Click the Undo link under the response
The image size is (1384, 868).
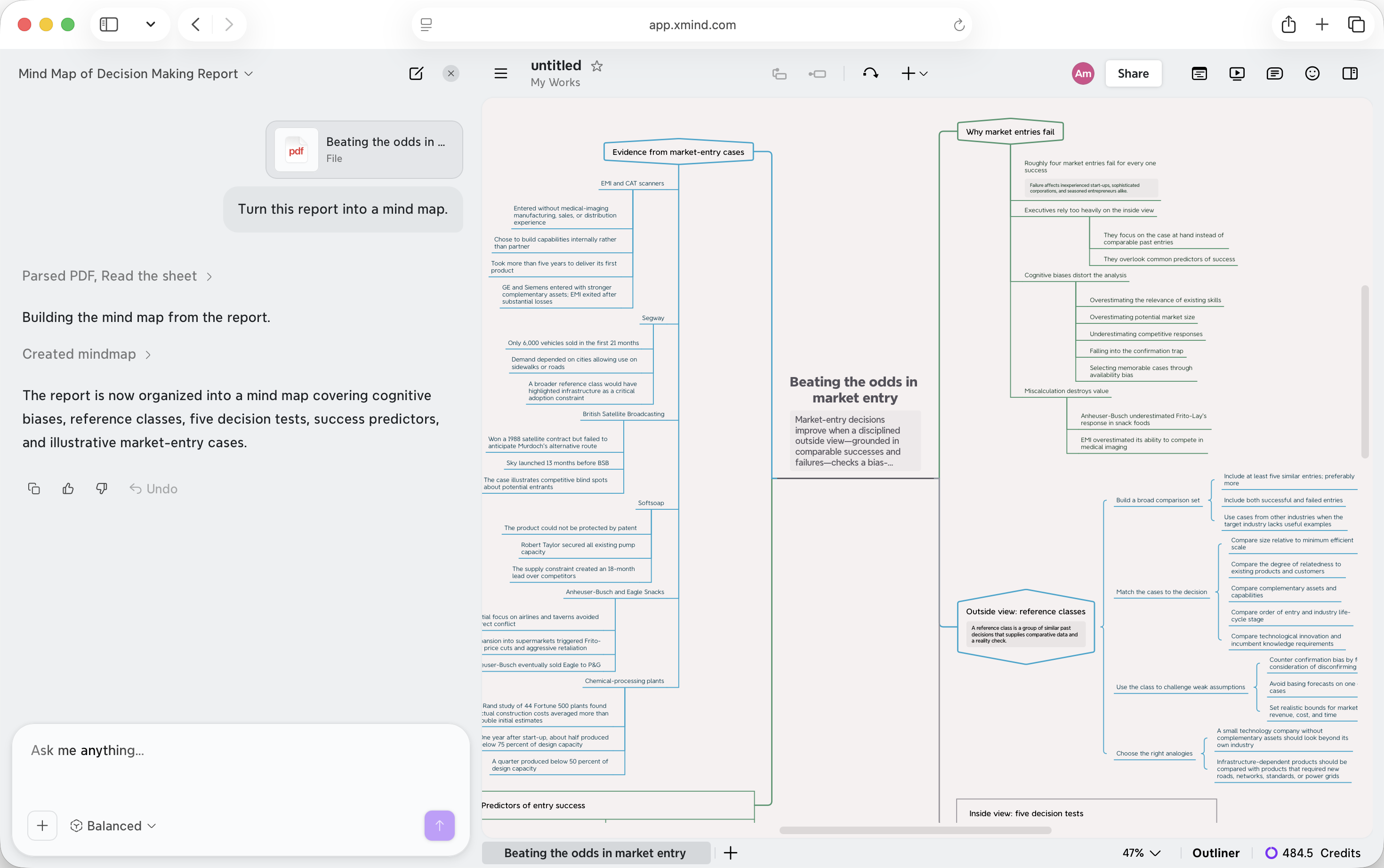coord(153,489)
